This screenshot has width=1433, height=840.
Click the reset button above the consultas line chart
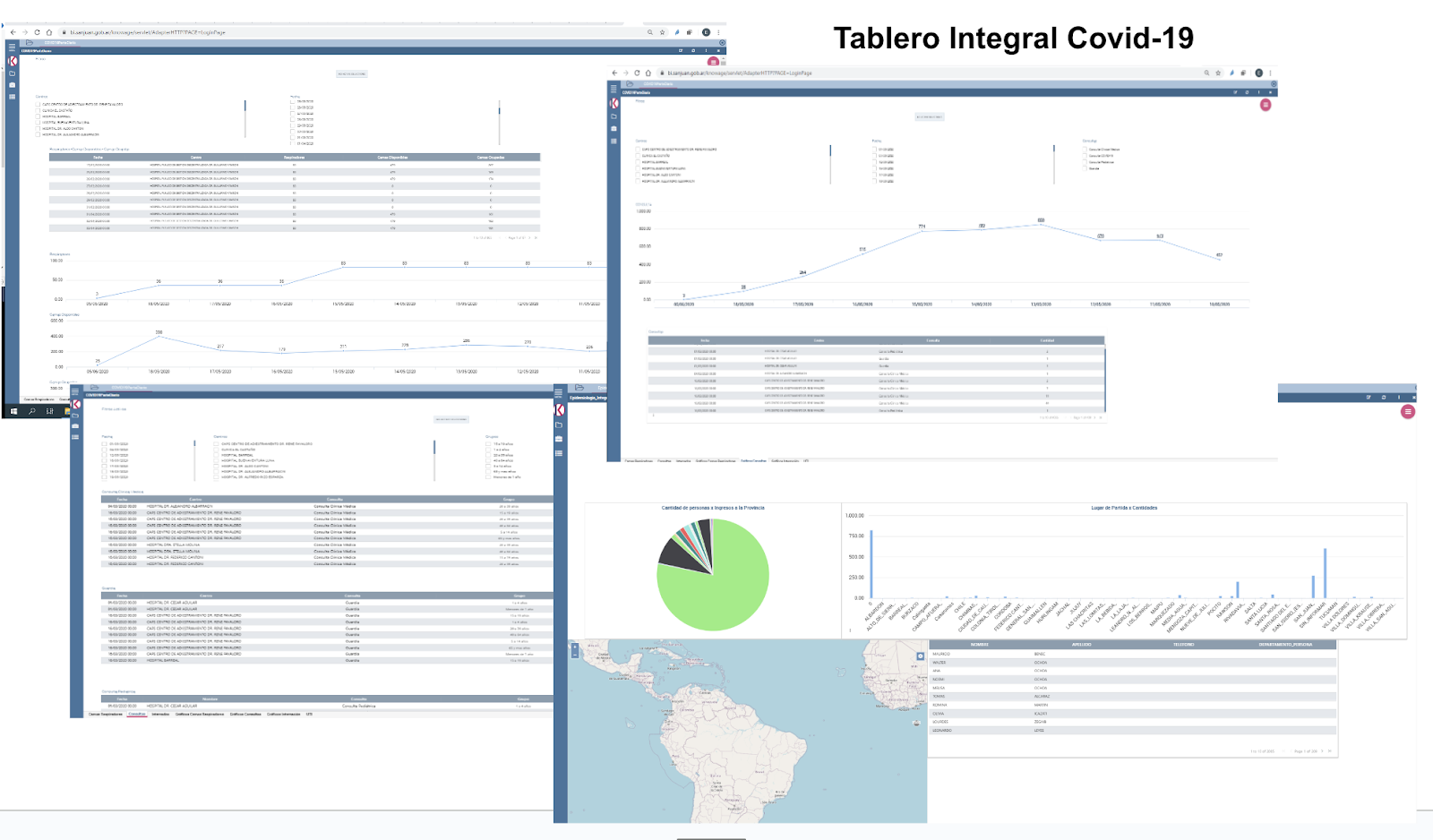point(929,116)
